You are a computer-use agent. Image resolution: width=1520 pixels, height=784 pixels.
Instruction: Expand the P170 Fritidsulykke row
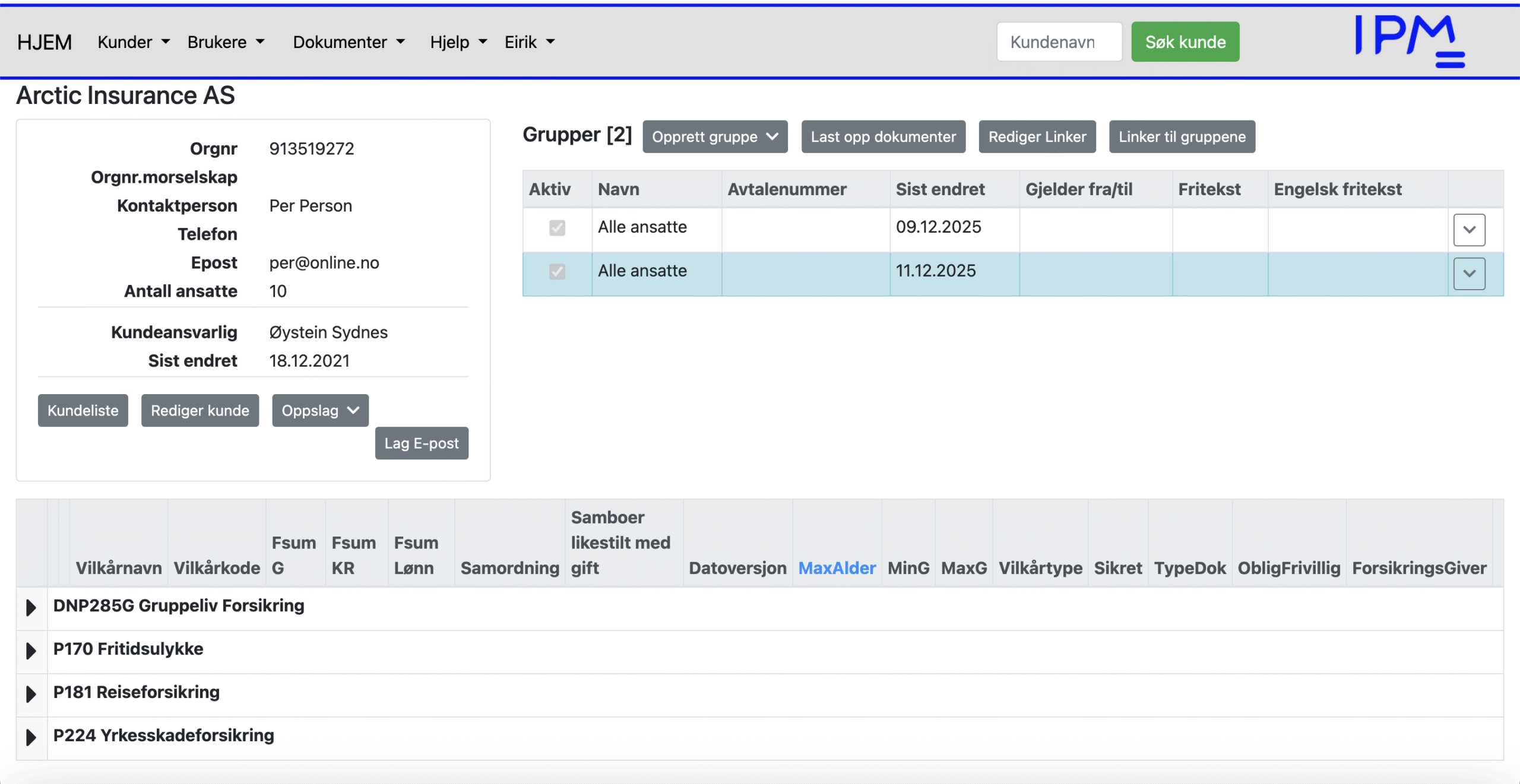point(31,650)
